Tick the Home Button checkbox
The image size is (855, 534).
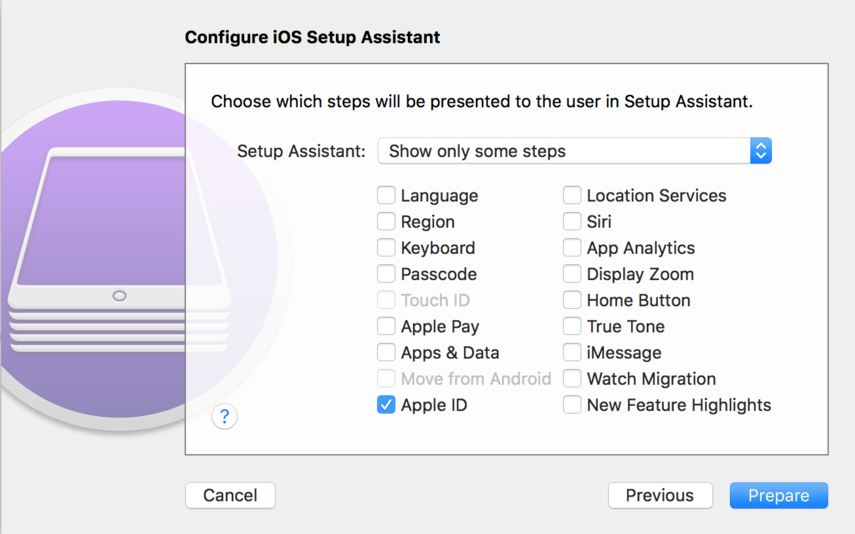[572, 300]
